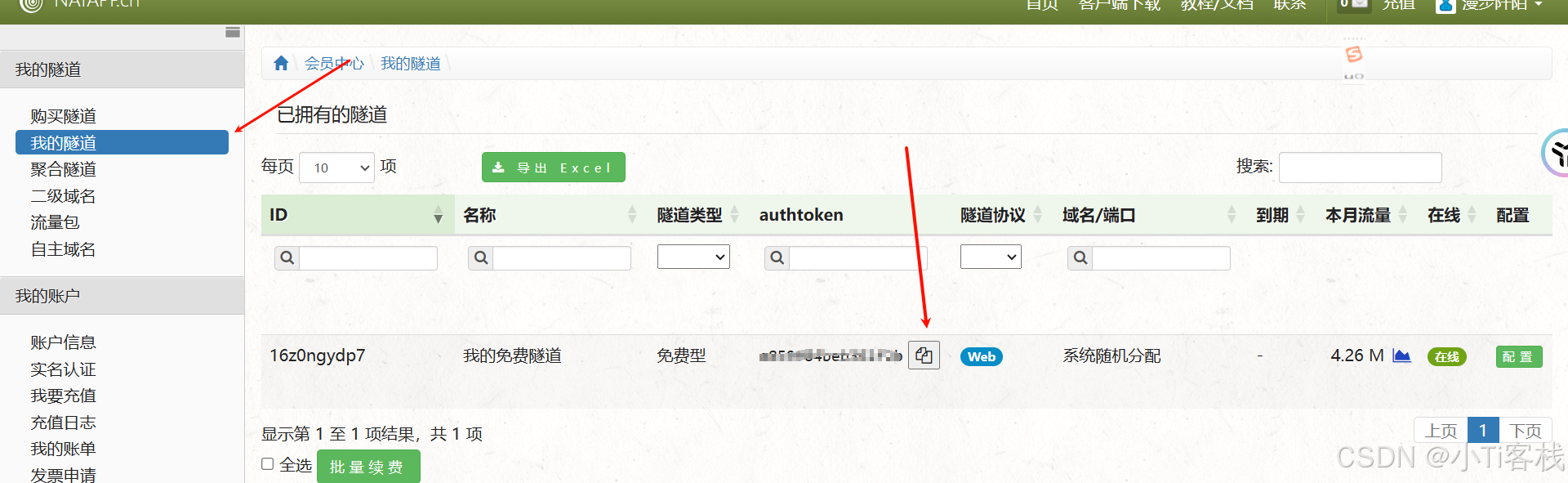Open 账户信息 in sidebar
This screenshot has height=483, width=1568.
click(64, 342)
